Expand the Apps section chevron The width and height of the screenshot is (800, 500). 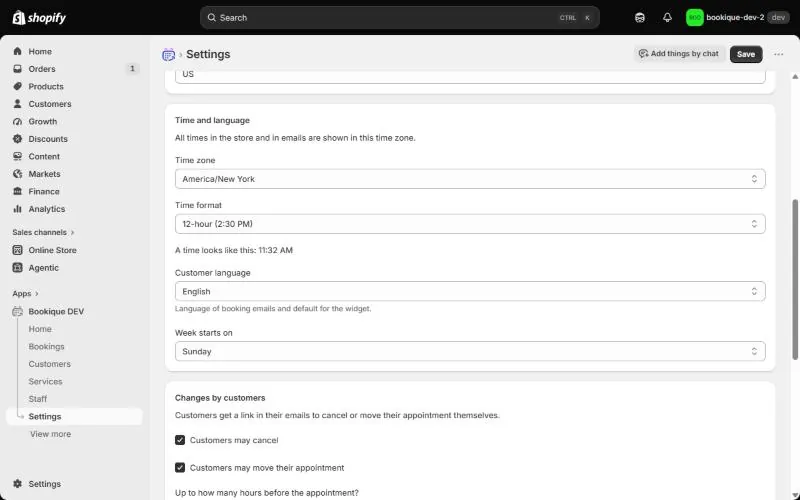coord(37,294)
